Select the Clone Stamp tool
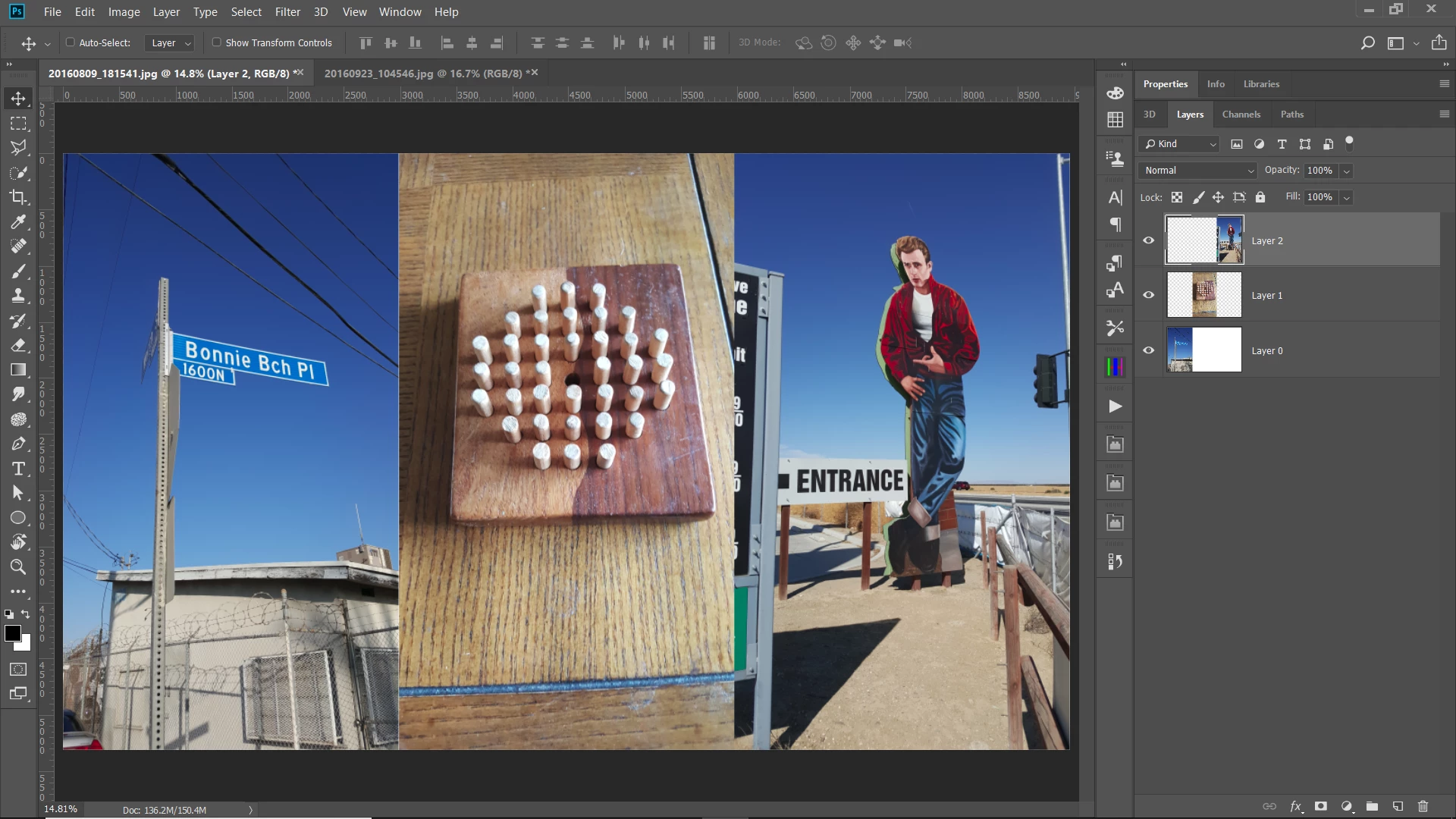This screenshot has height=819, width=1456. [x=18, y=296]
